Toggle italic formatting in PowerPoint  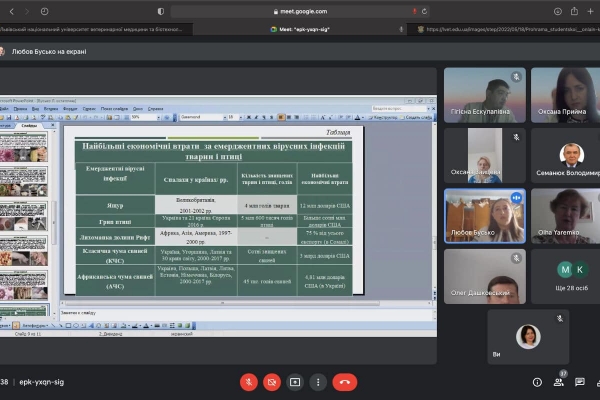(x=256, y=117)
